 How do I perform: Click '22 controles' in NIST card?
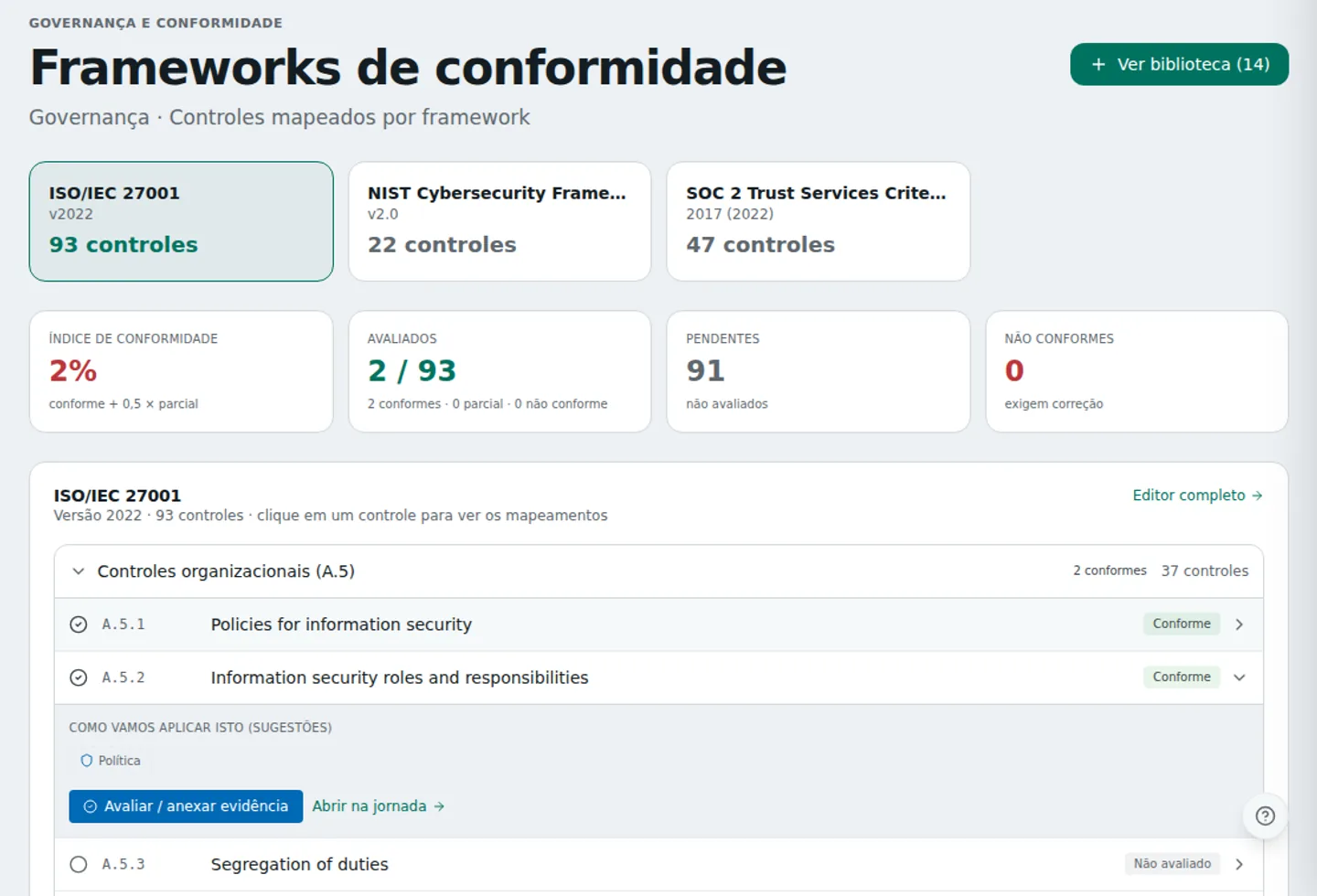[442, 245]
